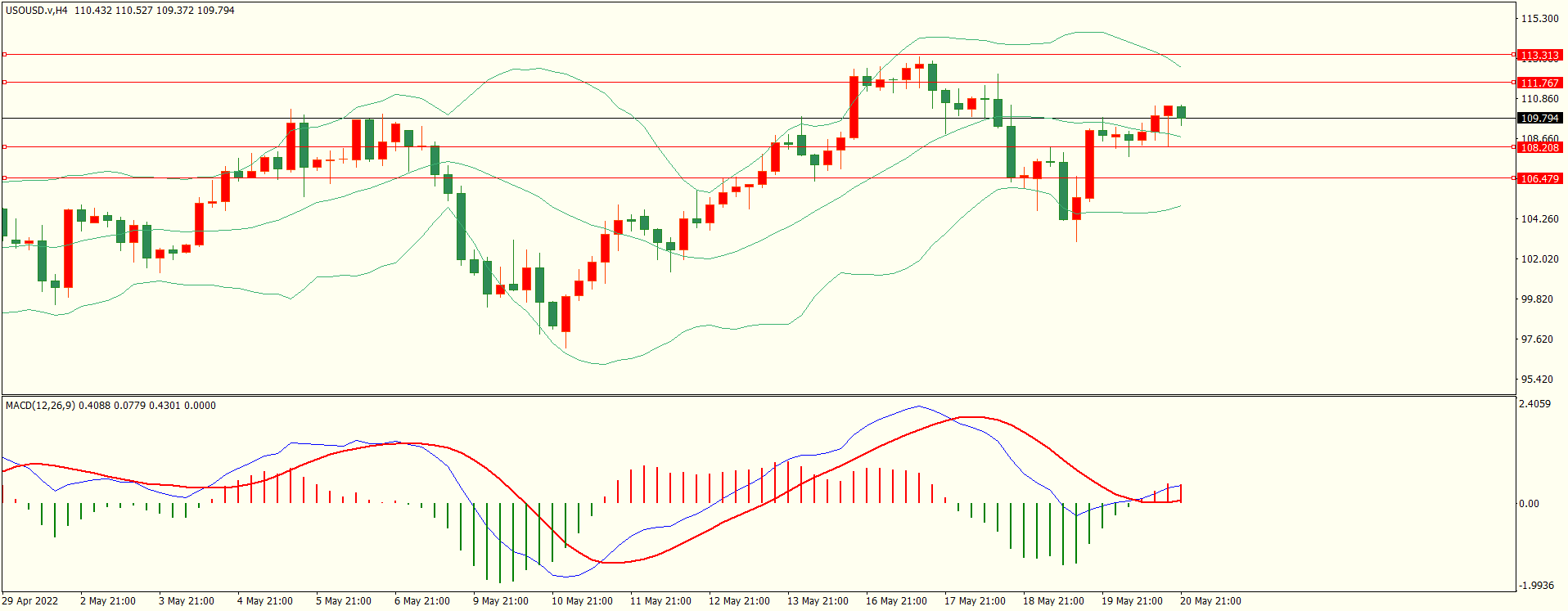Click the 106.479 red price label
1568x611 pixels.
pos(1539,178)
